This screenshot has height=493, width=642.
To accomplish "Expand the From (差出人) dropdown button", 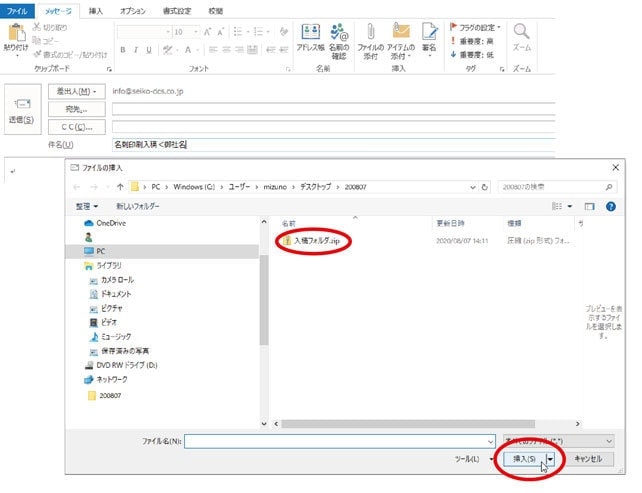I will point(75,91).
